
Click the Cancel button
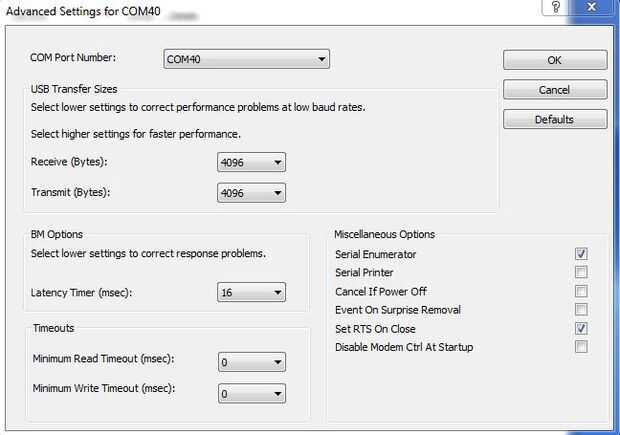555,90
